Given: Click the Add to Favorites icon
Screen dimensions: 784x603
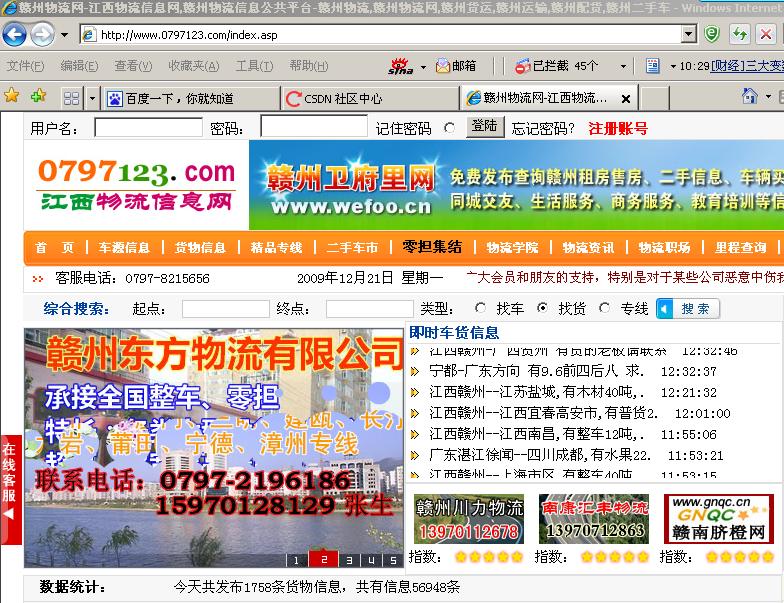Looking at the screenshot, I should 38,95.
